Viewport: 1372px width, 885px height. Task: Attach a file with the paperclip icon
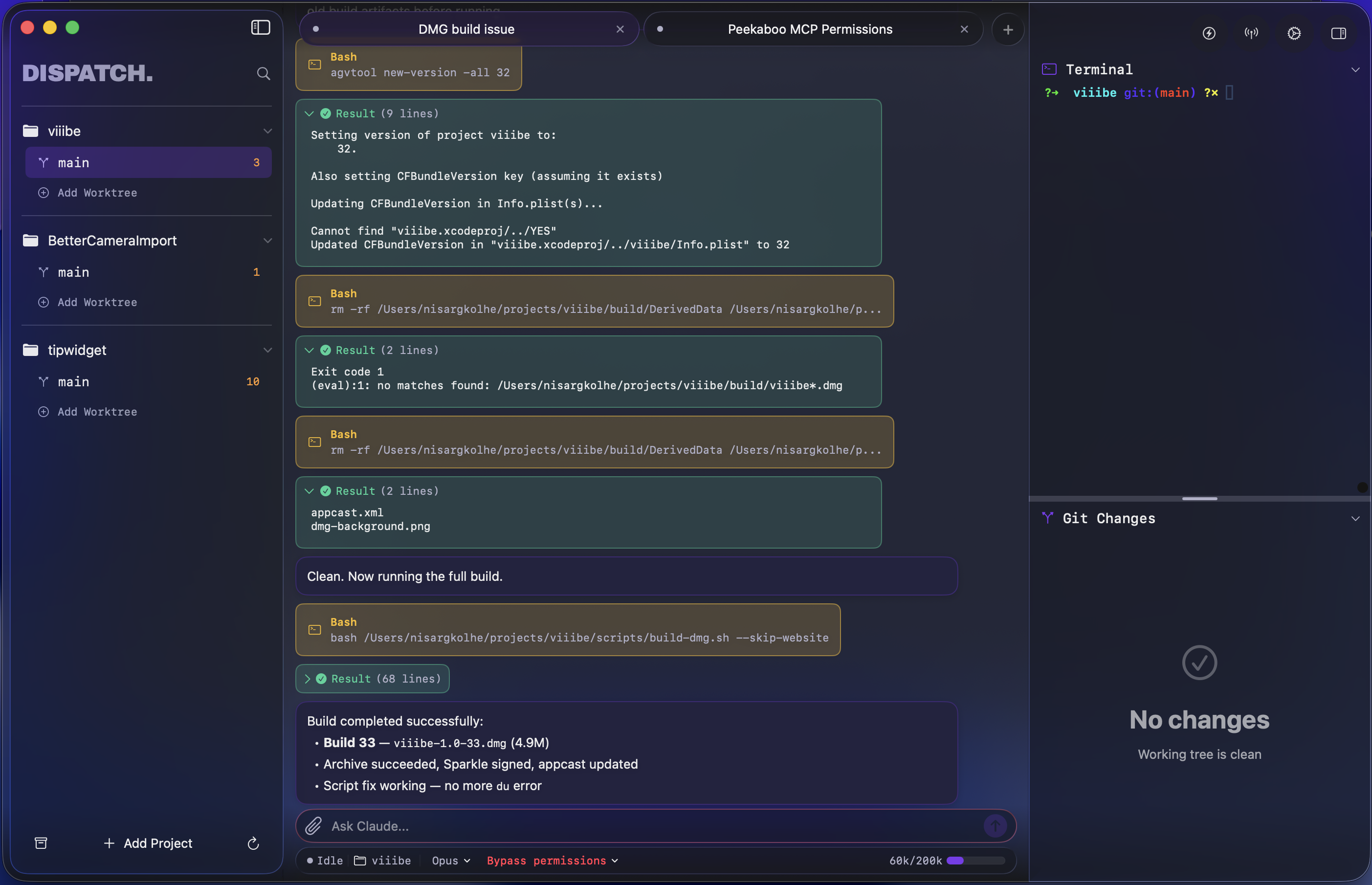314,826
